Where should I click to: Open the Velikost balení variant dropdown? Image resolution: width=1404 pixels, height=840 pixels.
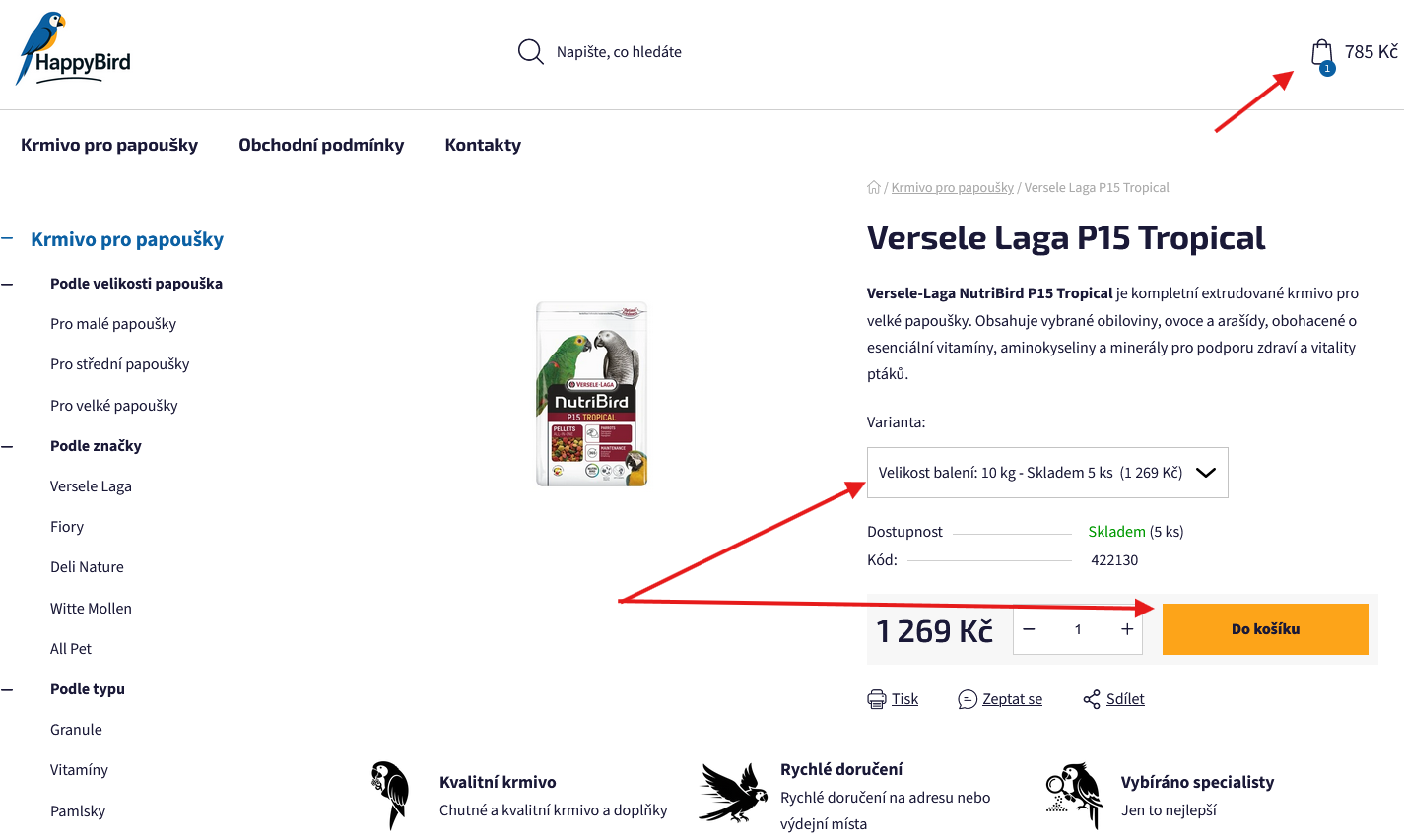tap(1047, 473)
